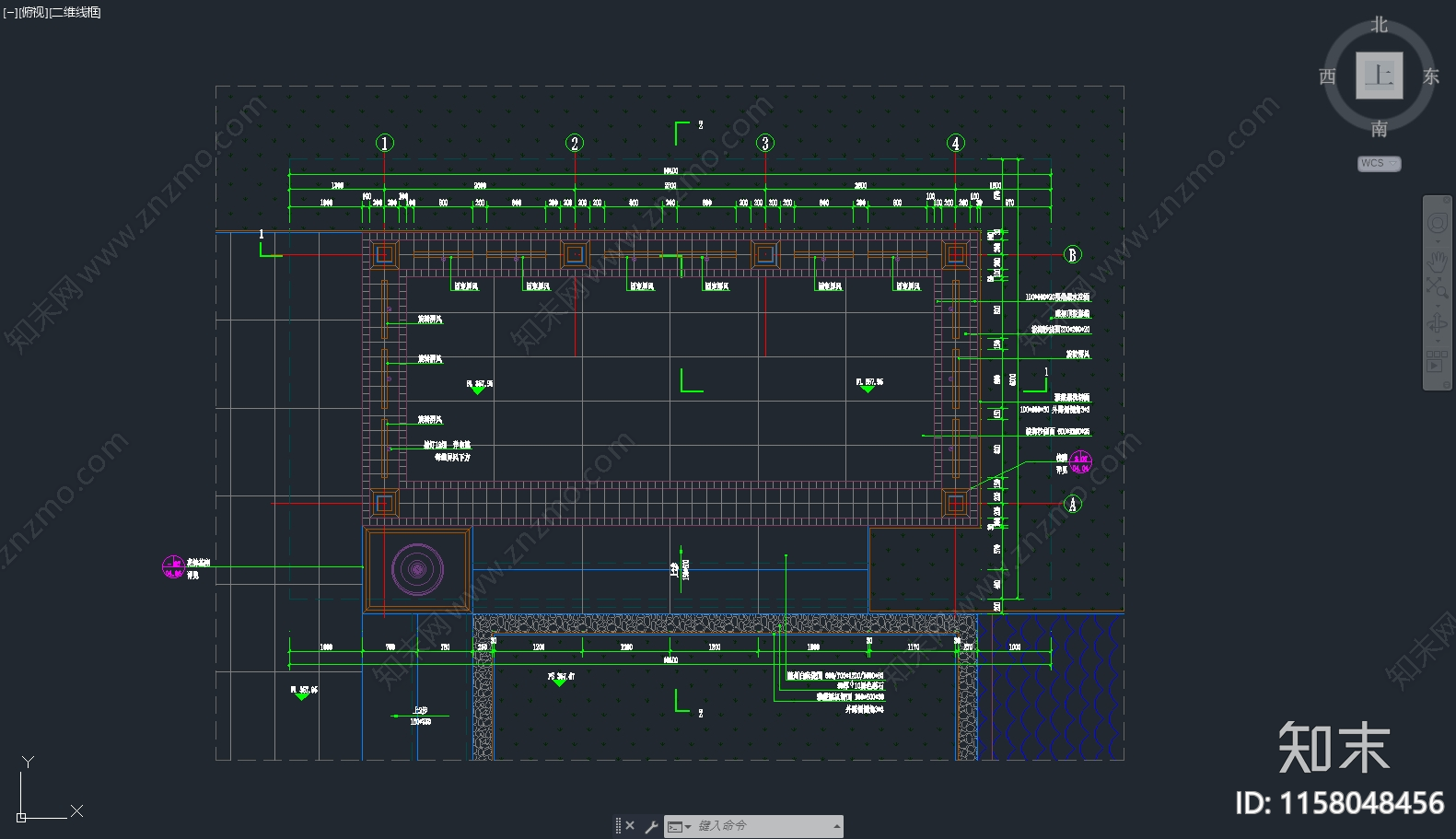Expand the SteeringWheels options arrow
Image resolution: width=1456 pixels, height=839 pixels.
click(1437, 241)
